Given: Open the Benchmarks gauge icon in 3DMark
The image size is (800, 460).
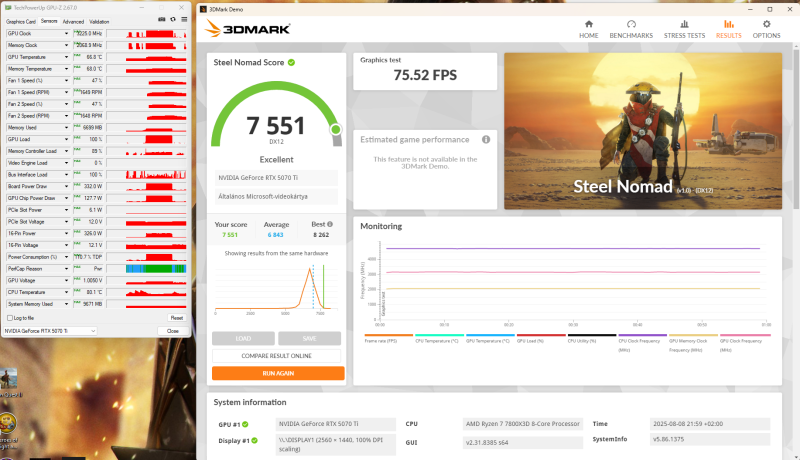Looking at the screenshot, I should pos(631,24).
